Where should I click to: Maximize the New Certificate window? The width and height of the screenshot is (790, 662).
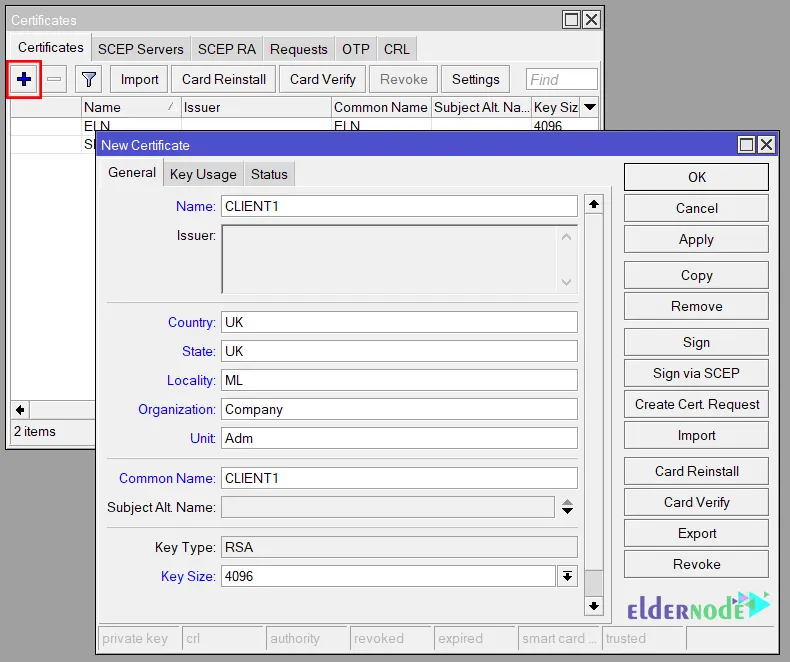coord(746,145)
